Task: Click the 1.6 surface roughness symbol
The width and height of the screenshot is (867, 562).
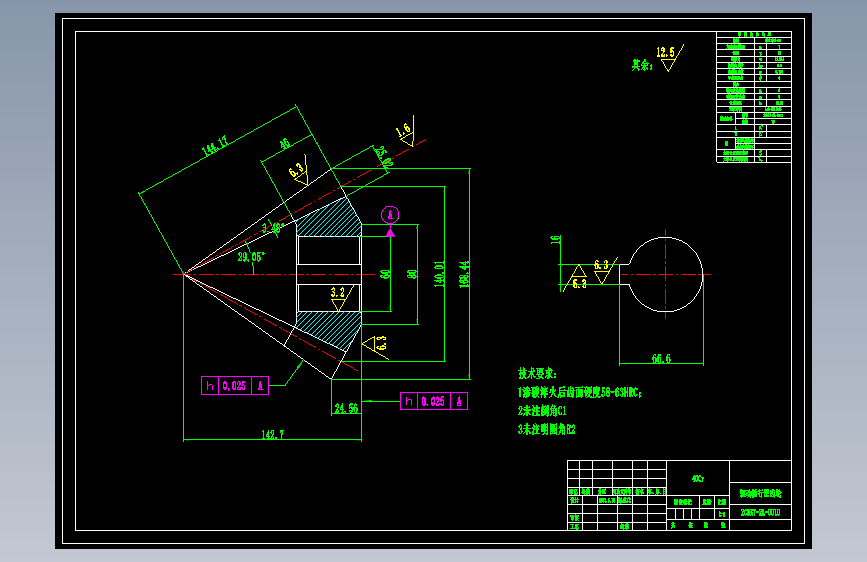Action: coord(406,132)
